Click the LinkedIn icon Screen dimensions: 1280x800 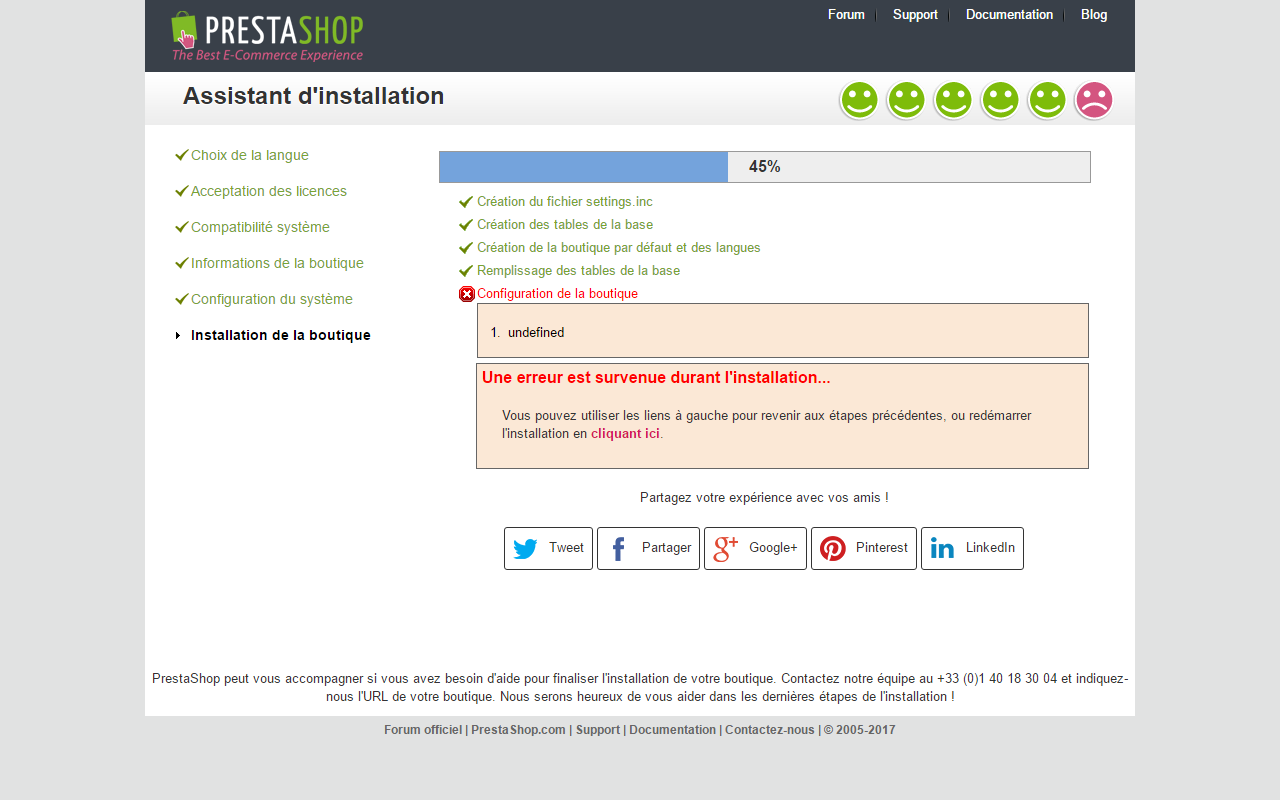coord(942,549)
